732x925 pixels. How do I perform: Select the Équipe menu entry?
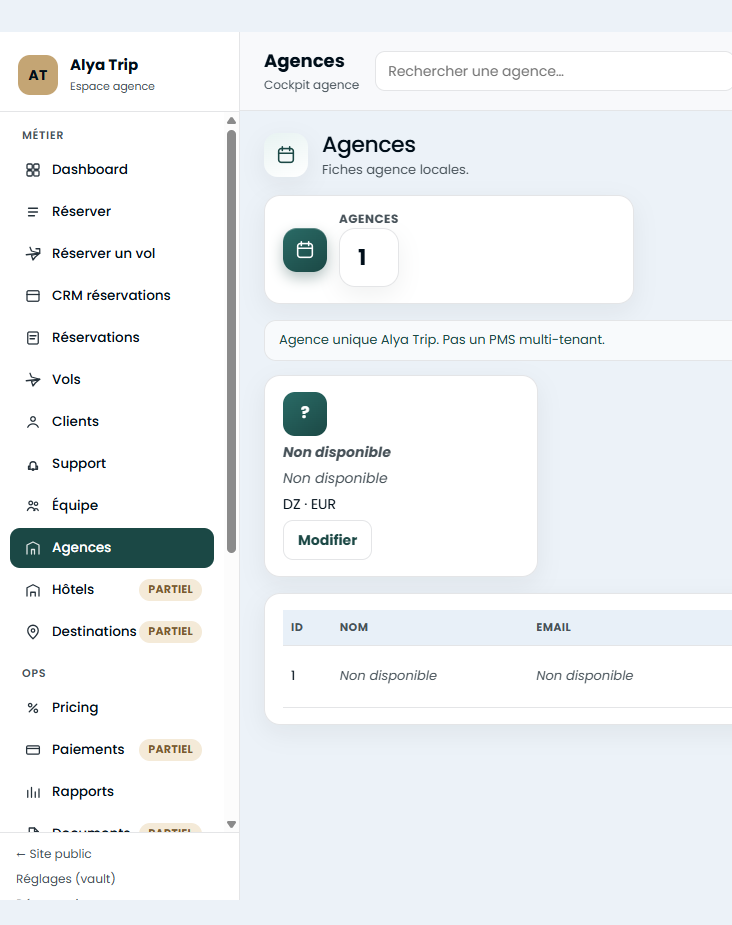tap(112, 506)
